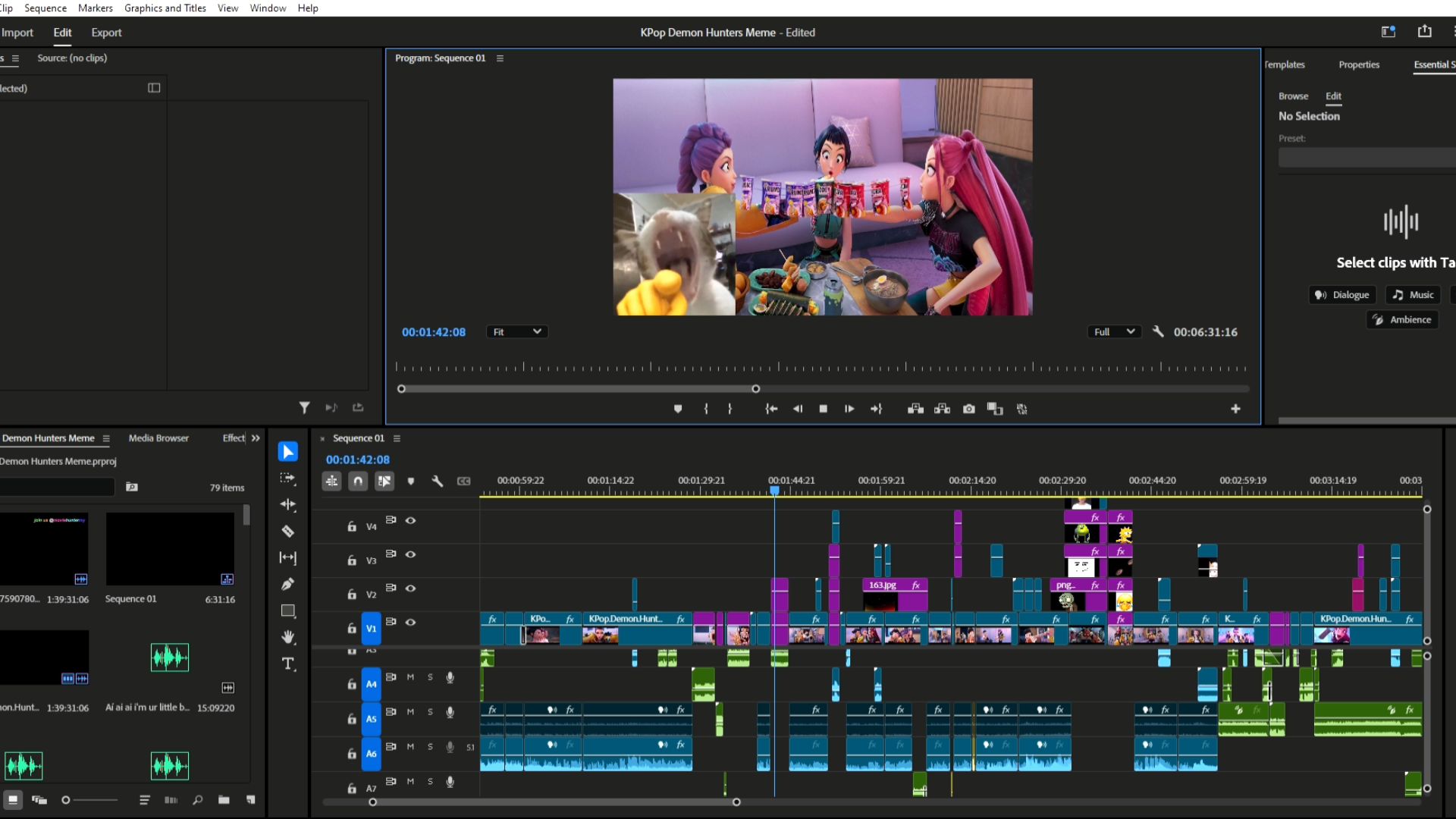Open the Sequence 01 timeline panel menu
Image resolution: width=1456 pixels, height=819 pixels.
pyautogui.click(x=397, y=438)
